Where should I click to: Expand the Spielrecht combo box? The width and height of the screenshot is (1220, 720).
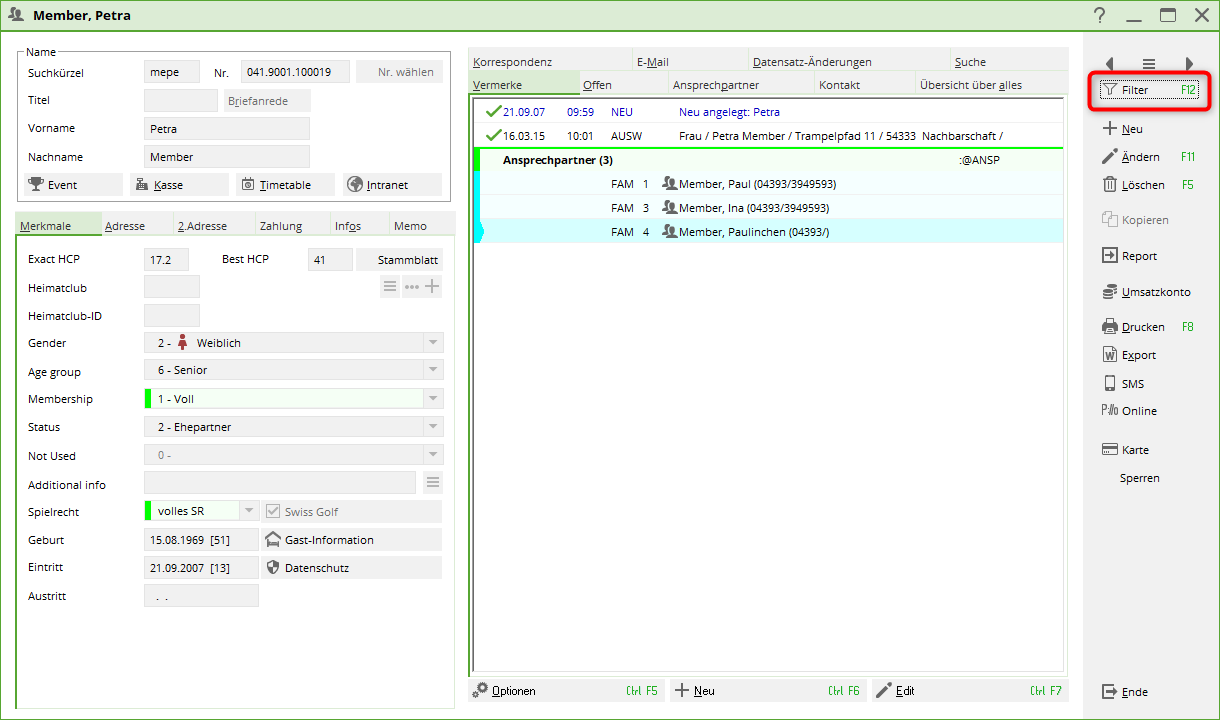point(249,511)
